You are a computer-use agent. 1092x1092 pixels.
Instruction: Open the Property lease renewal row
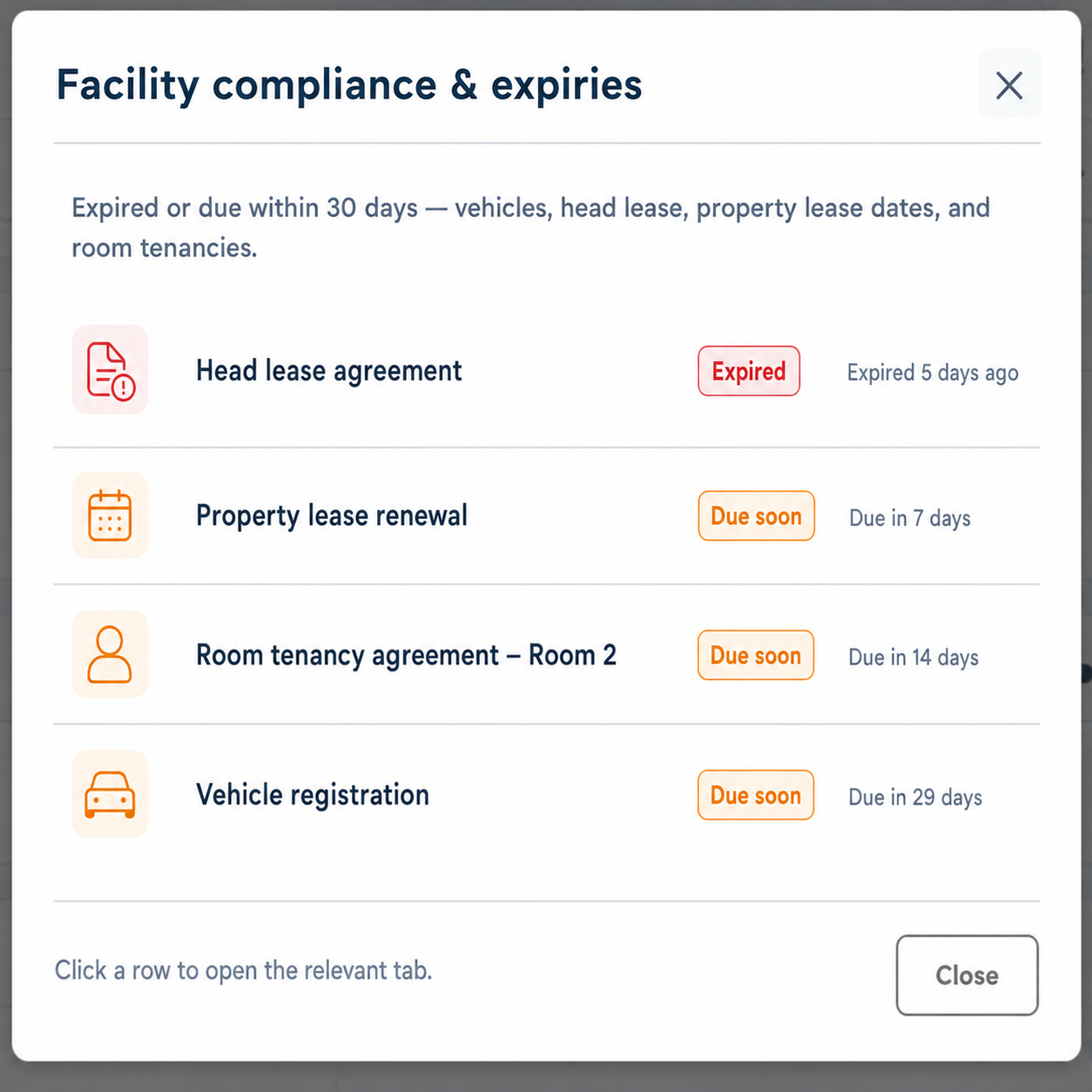pos(547,516)
